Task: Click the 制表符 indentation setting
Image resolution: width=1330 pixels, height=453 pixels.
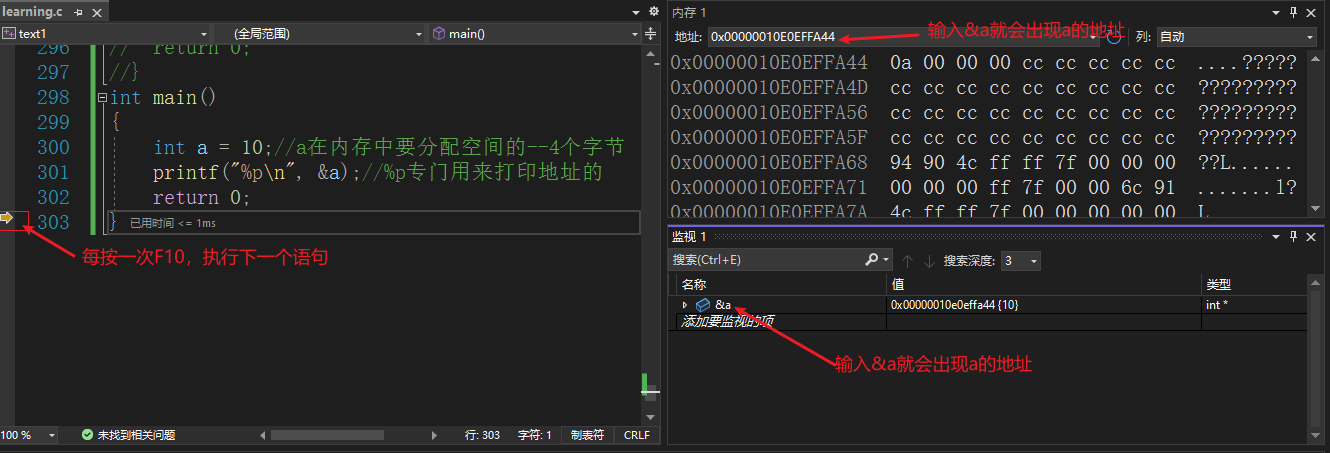Action: 587,435
